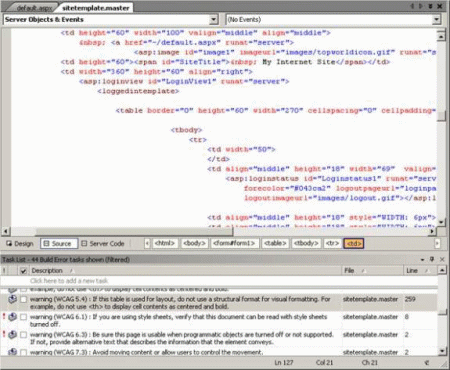Click the Col 21 status bar entry

tap(324, 362)
